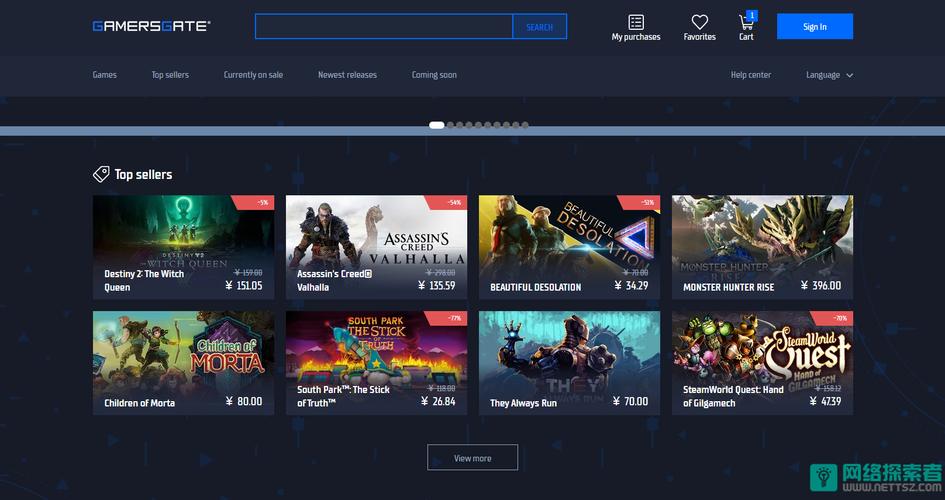
Task: Click the Top sellers section heading
Action: coord(143,175)
